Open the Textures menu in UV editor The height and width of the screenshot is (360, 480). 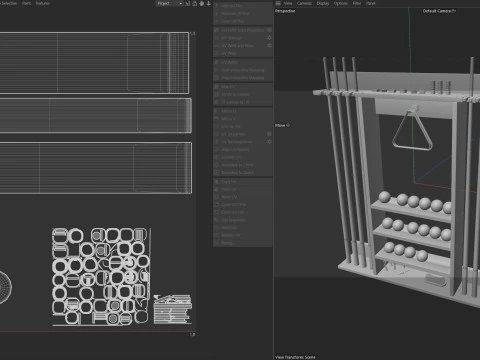point(43,3)
